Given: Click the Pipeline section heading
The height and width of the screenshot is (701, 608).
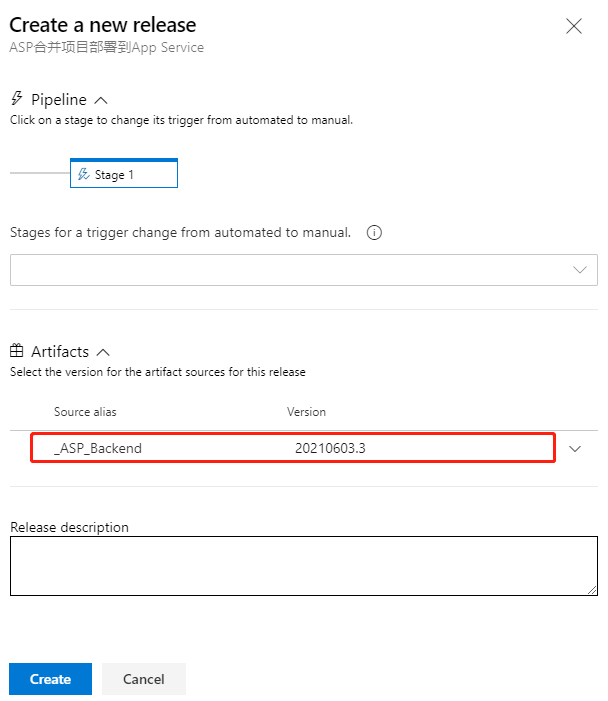Looking at the screenshot, I should tap(59, 99).
